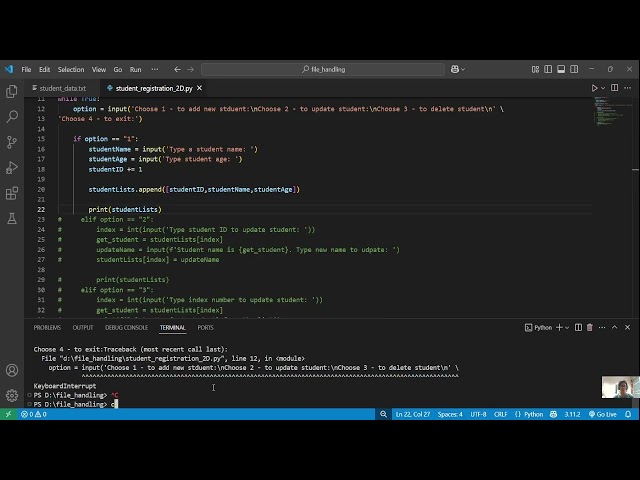Click the file_handling command search box
Viewport: 640px width, 480px height.
323,69
